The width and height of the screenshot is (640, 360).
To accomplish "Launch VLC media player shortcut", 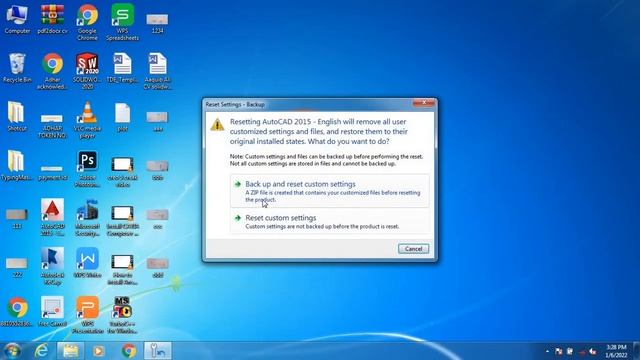I will (x=87, y=121).
